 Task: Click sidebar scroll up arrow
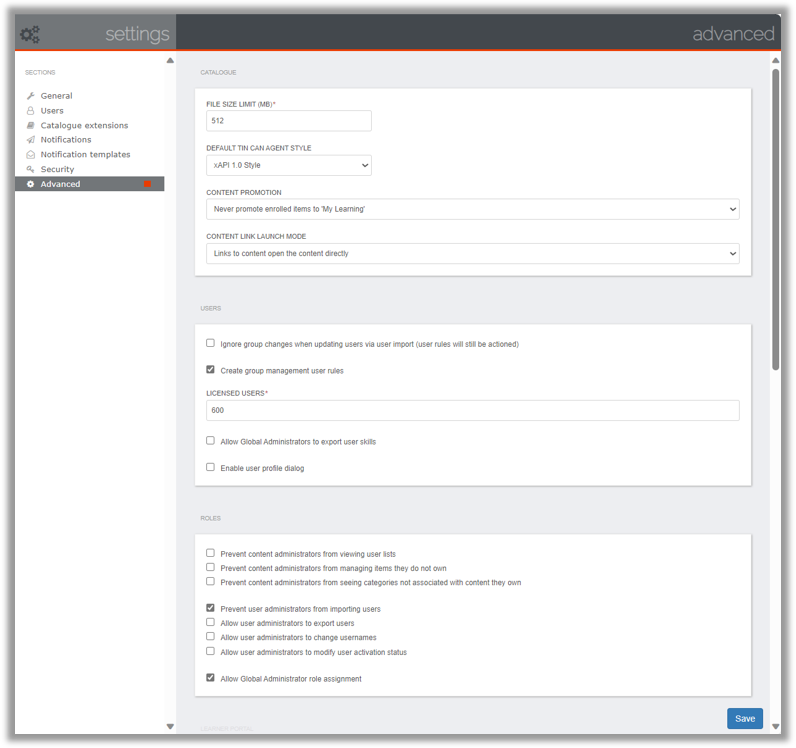(170, 60)
